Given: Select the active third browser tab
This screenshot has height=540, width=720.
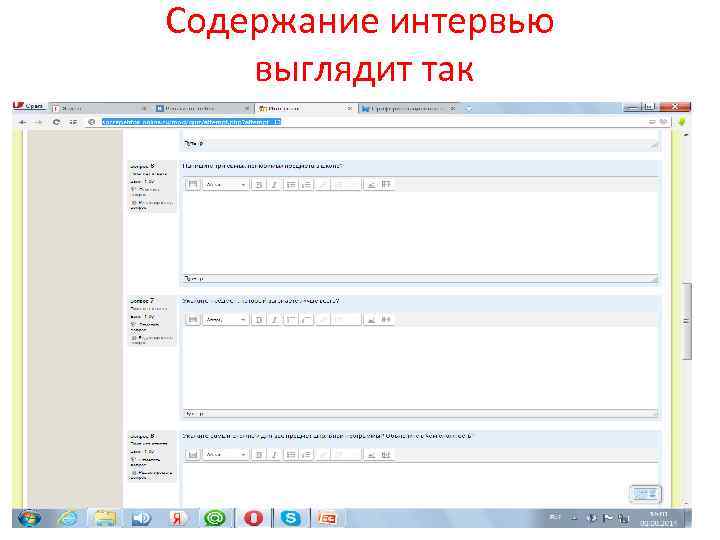Looking at the screenshot, I should coord(305,108).
